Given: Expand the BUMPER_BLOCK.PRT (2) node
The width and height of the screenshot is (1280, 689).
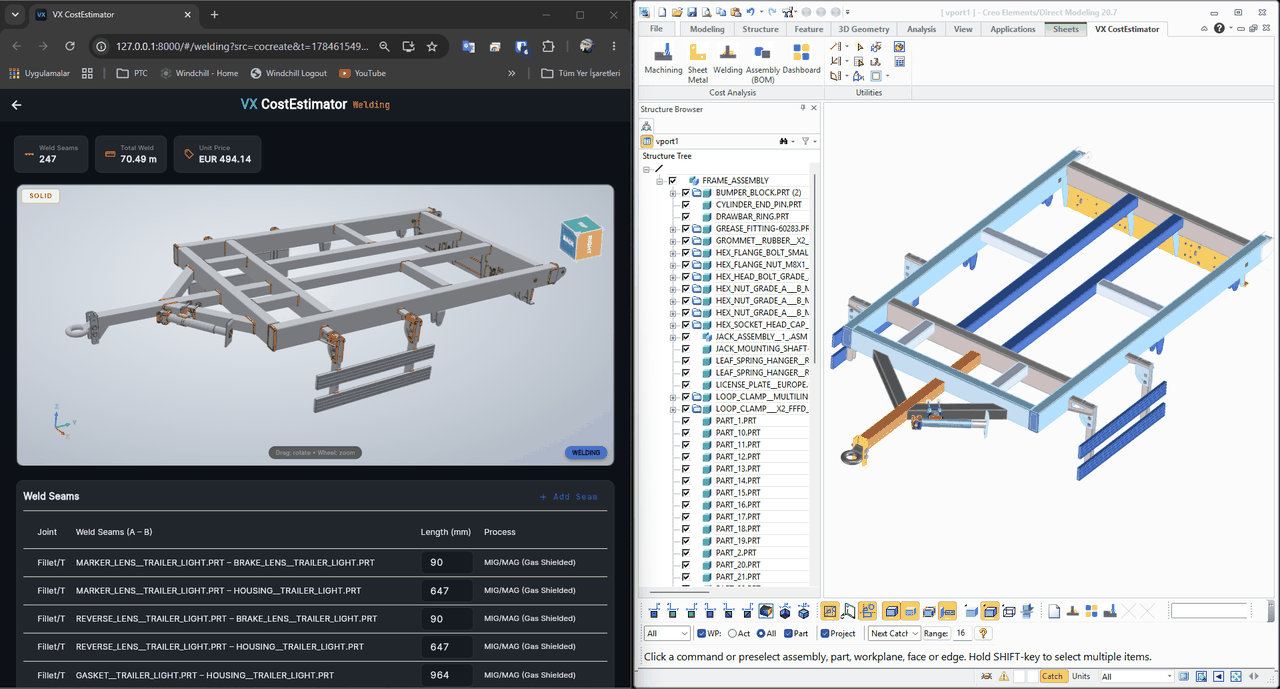Looking at the screenshot, I should point(673,193).
